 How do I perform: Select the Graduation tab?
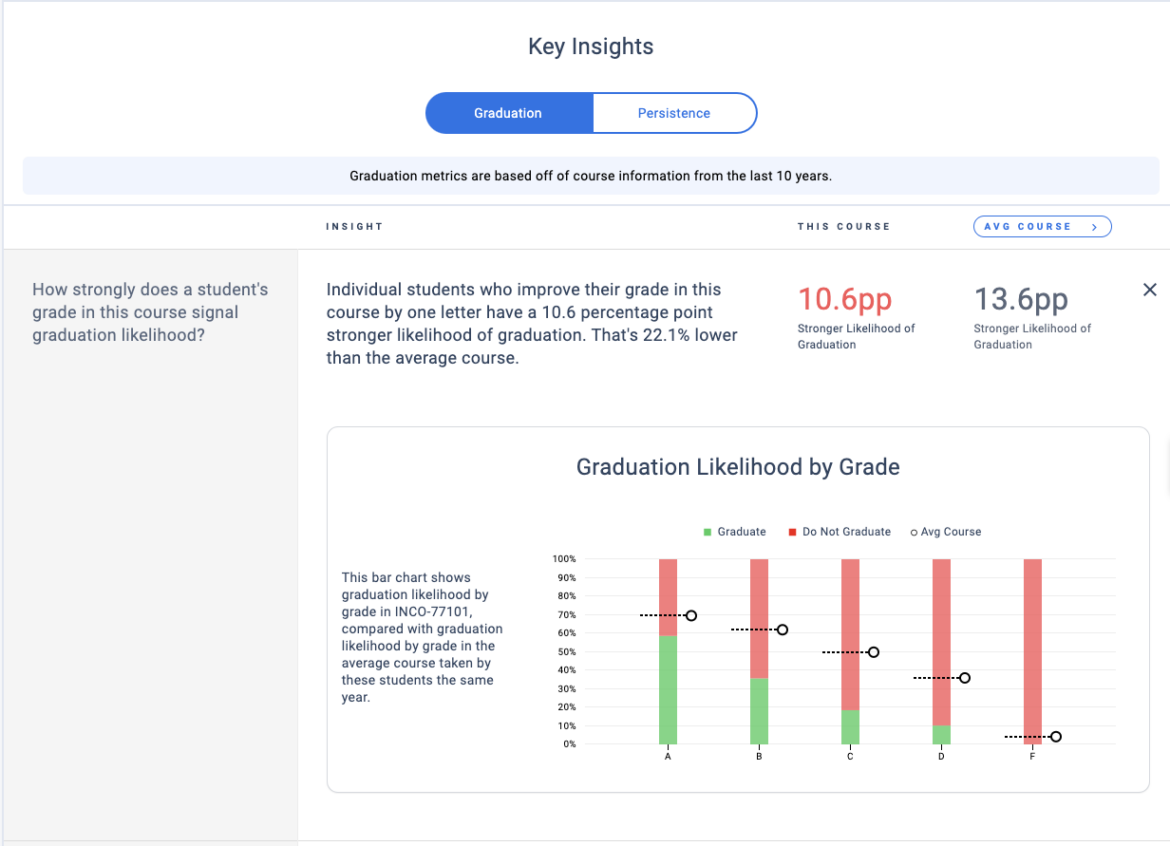[x=508, y=113]
